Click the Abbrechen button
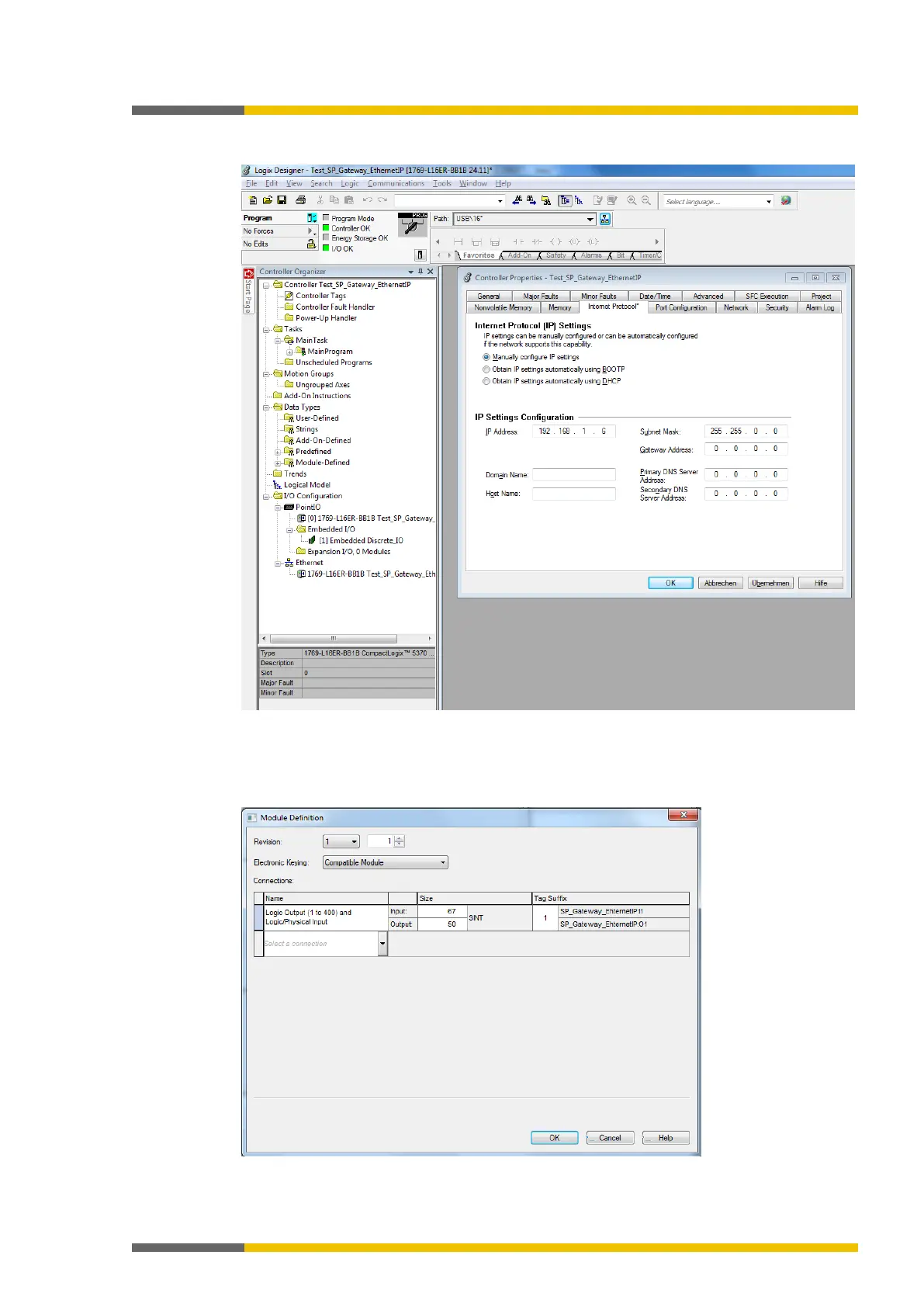The width and height of the screenshot is (924, 1307). click(x=721, y=583)
